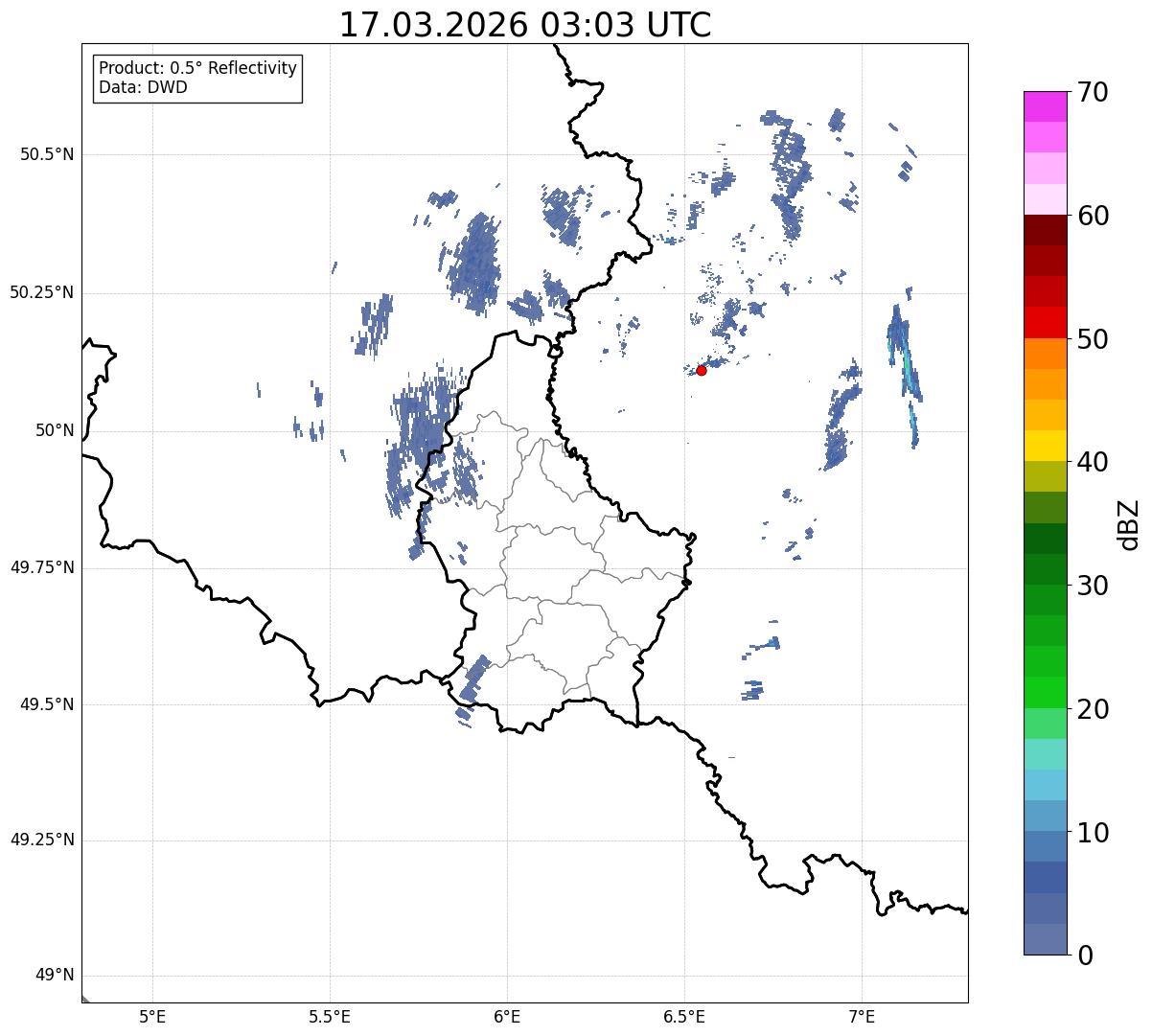
Task: Click the 40 colorbar tick label
Action: pyautogui.click(x=1092, y=462)
